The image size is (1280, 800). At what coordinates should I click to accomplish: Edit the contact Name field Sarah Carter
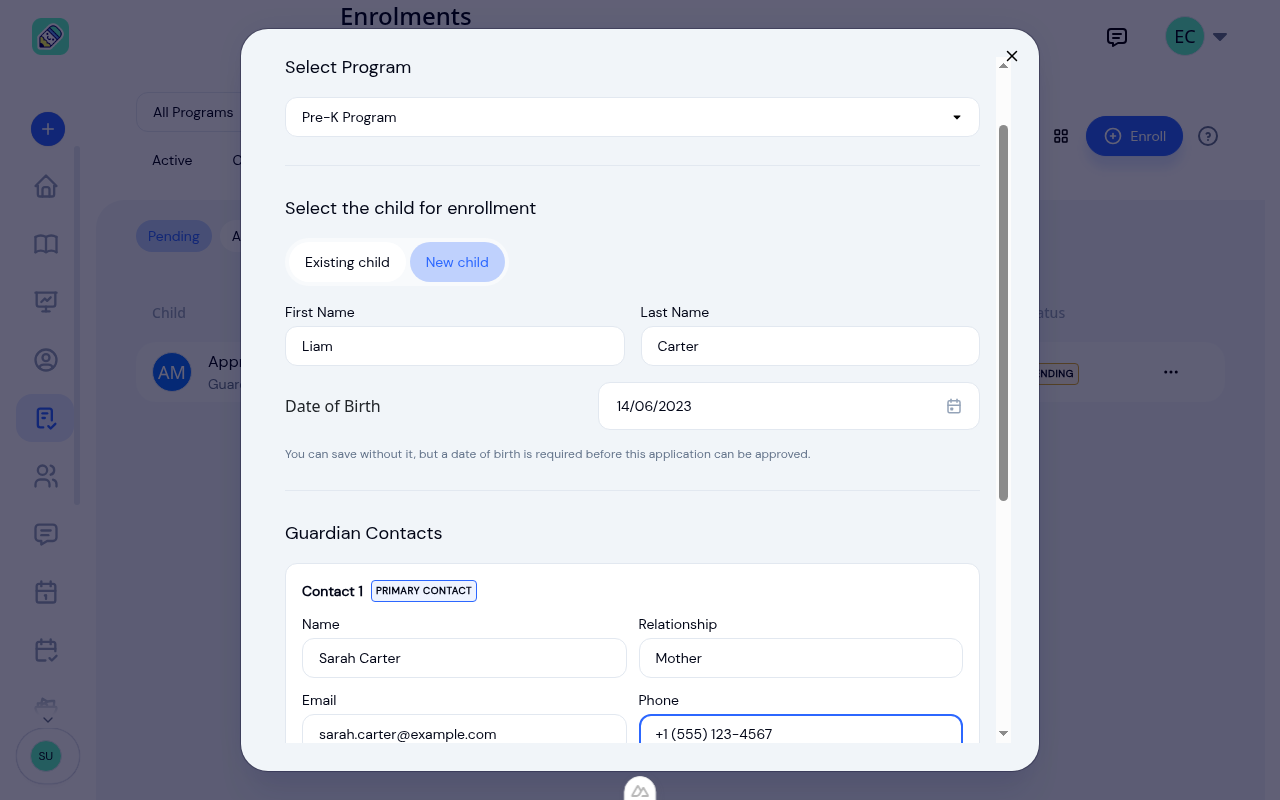(x=464, y=658)
